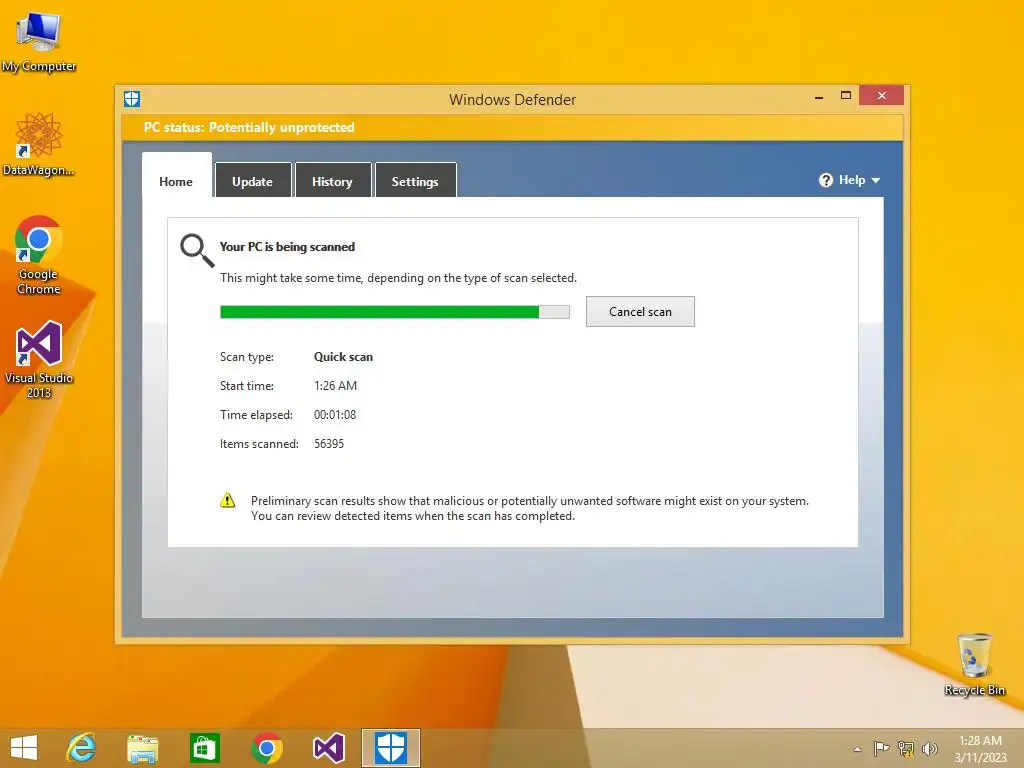
Task: Launch Internet Explorer from the taskbar
Action: (x=82, y=748)
